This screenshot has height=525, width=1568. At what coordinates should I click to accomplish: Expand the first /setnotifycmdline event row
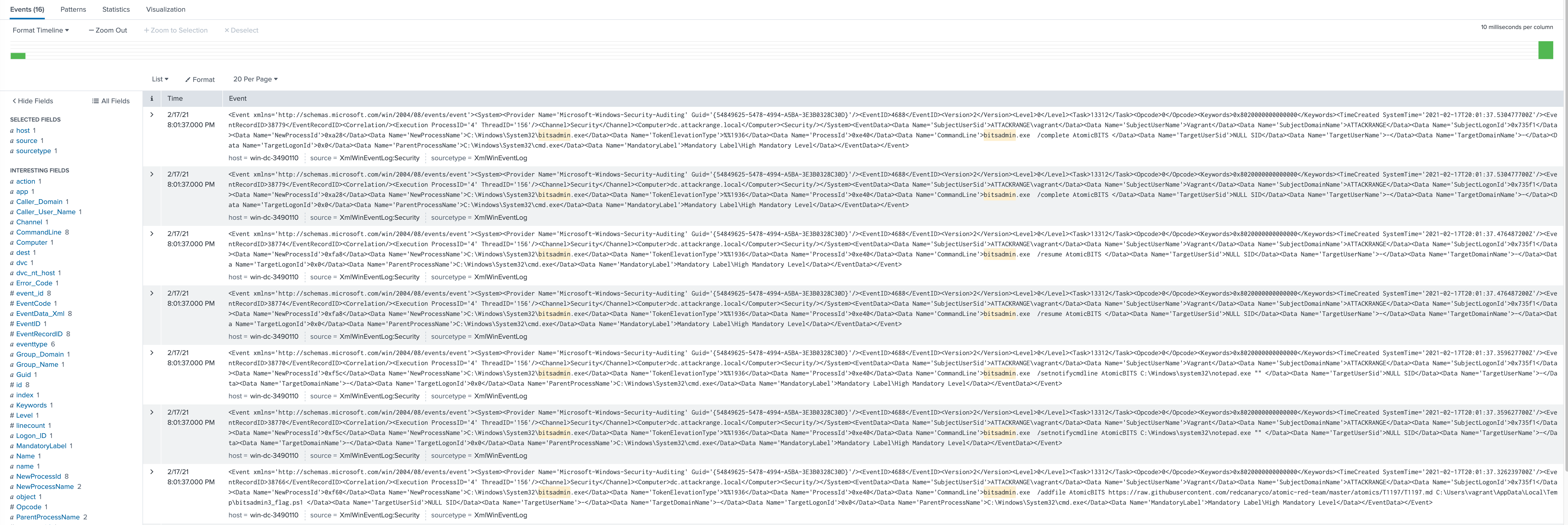tap(152, 353)
